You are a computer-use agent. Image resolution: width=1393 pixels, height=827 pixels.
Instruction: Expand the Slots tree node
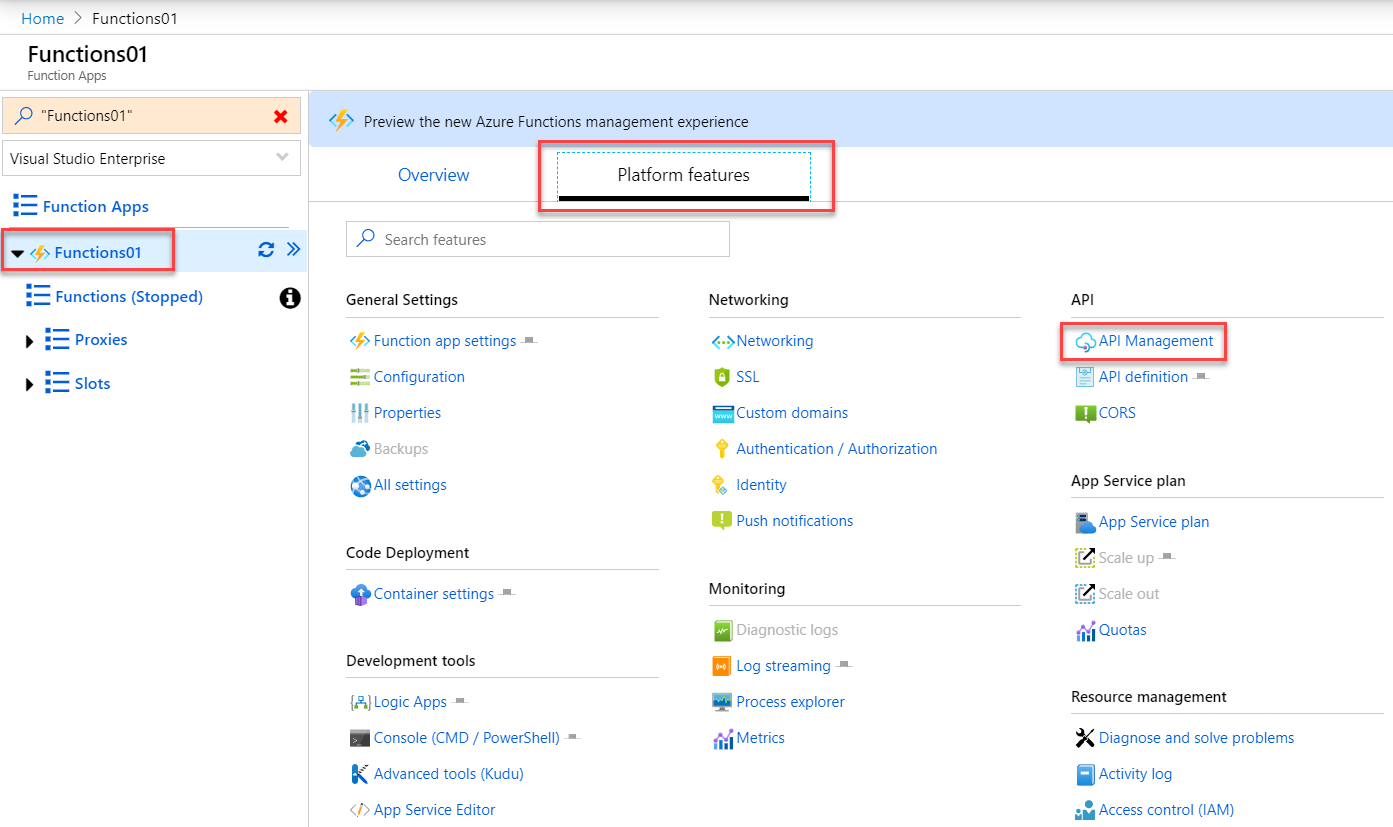click(29, 385)
